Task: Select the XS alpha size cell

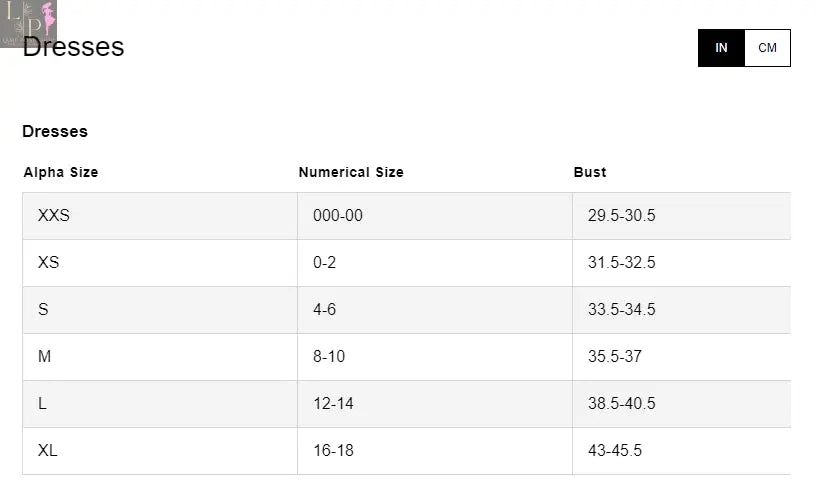Action: [x=49, y=263]
